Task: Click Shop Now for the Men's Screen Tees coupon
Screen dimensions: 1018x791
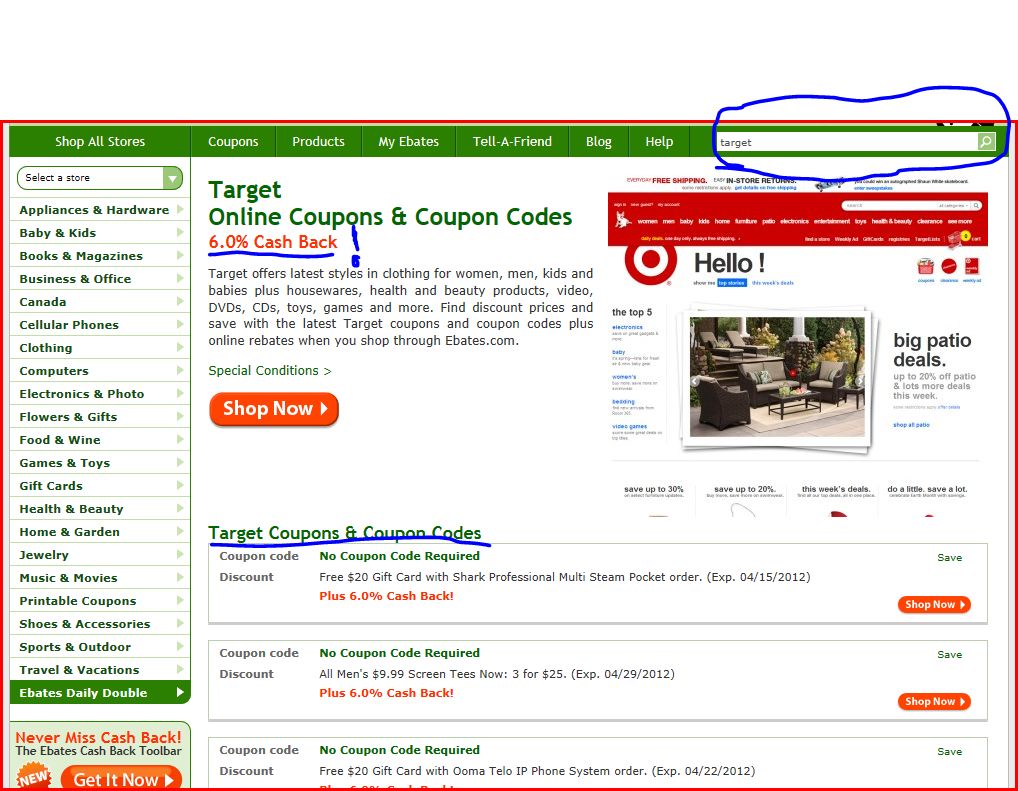Action: click(934, 701)
